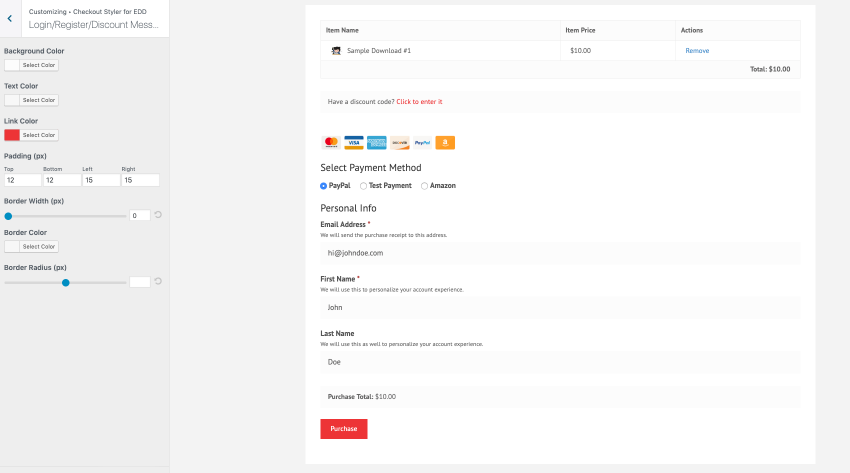Click the padding Right input field
The width and height of the screenshot is (850, 473).
pos(140,180)
